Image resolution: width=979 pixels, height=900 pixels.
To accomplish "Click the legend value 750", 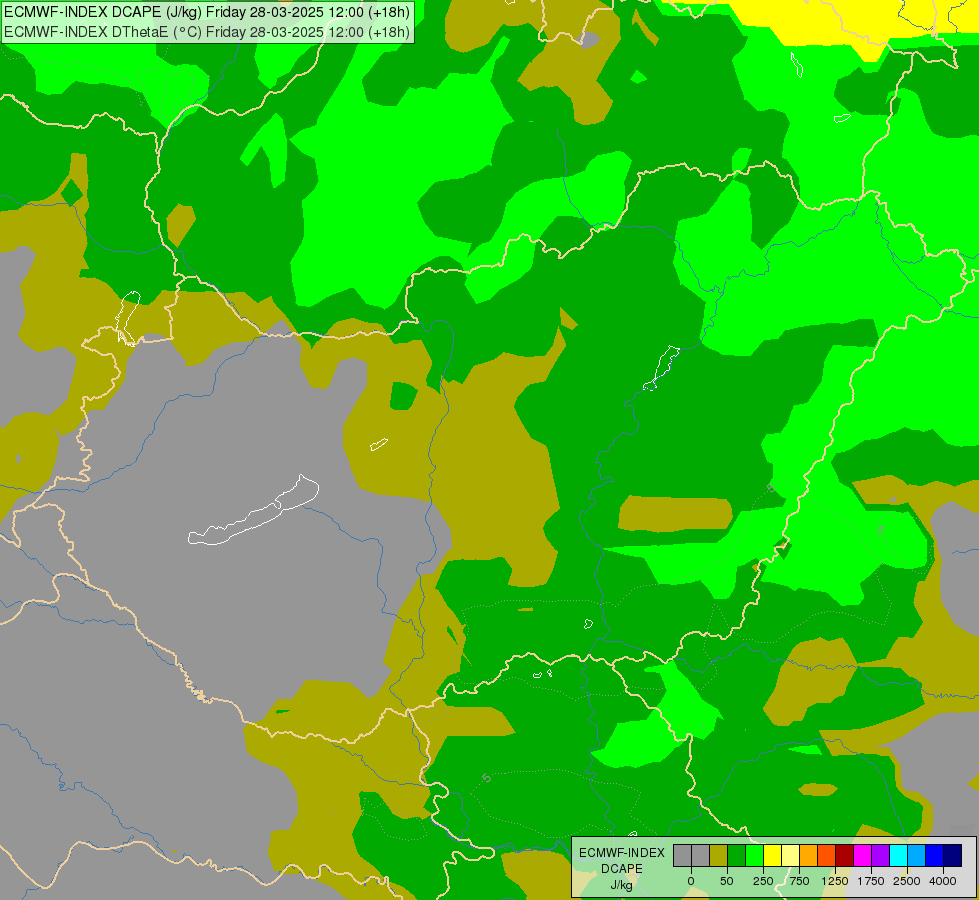I will 799,881.
